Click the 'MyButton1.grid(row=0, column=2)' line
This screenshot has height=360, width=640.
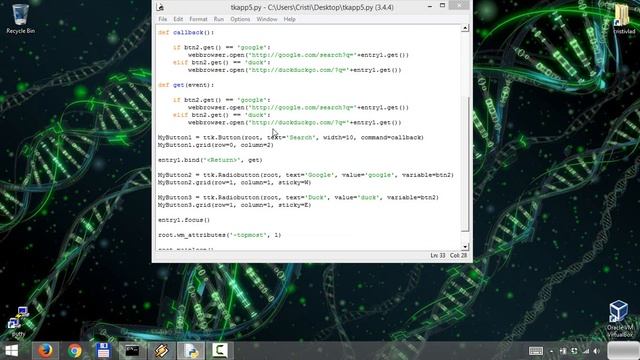(216, 145)
